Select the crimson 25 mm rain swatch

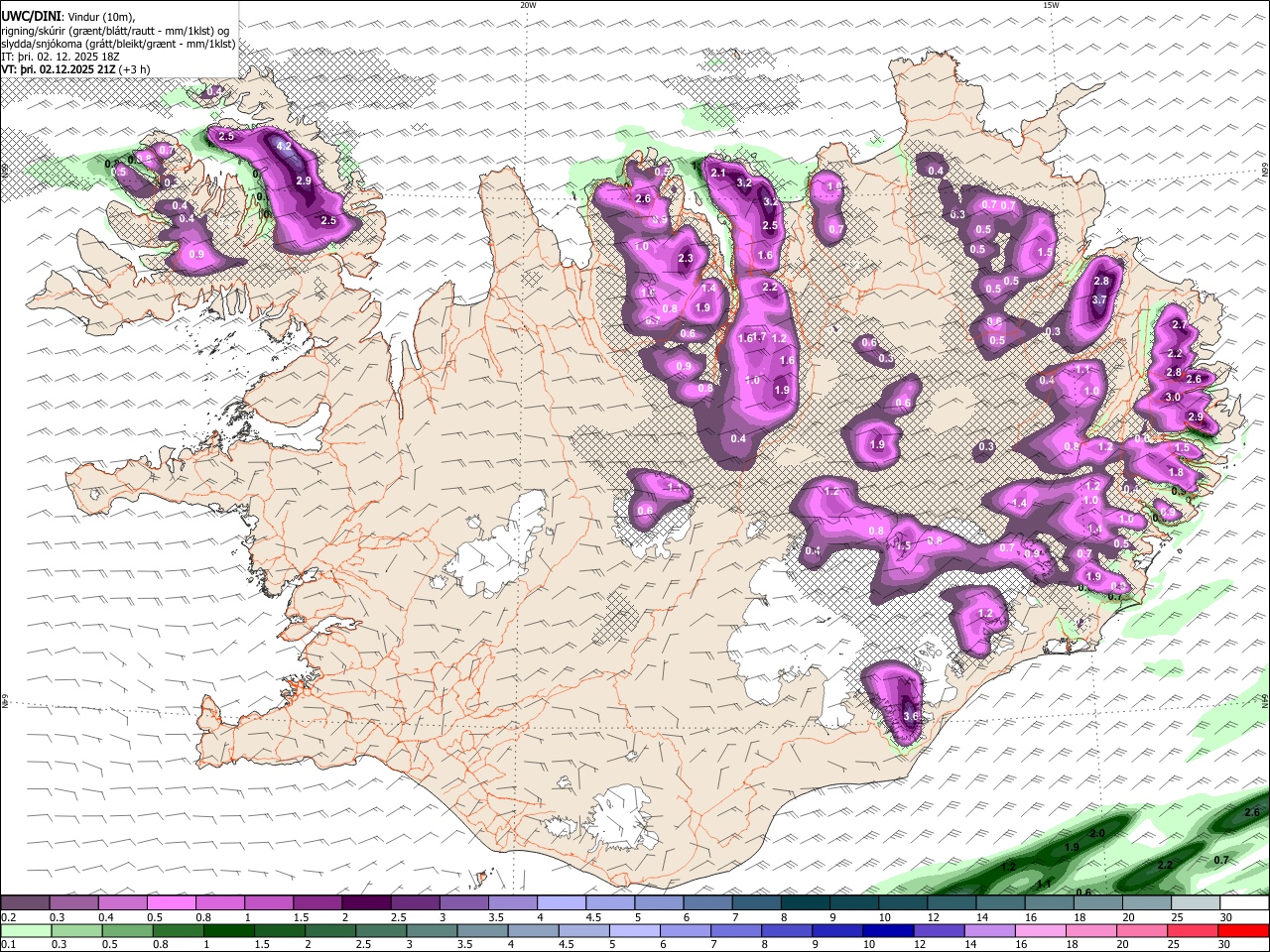click(x=1194, y=930)
